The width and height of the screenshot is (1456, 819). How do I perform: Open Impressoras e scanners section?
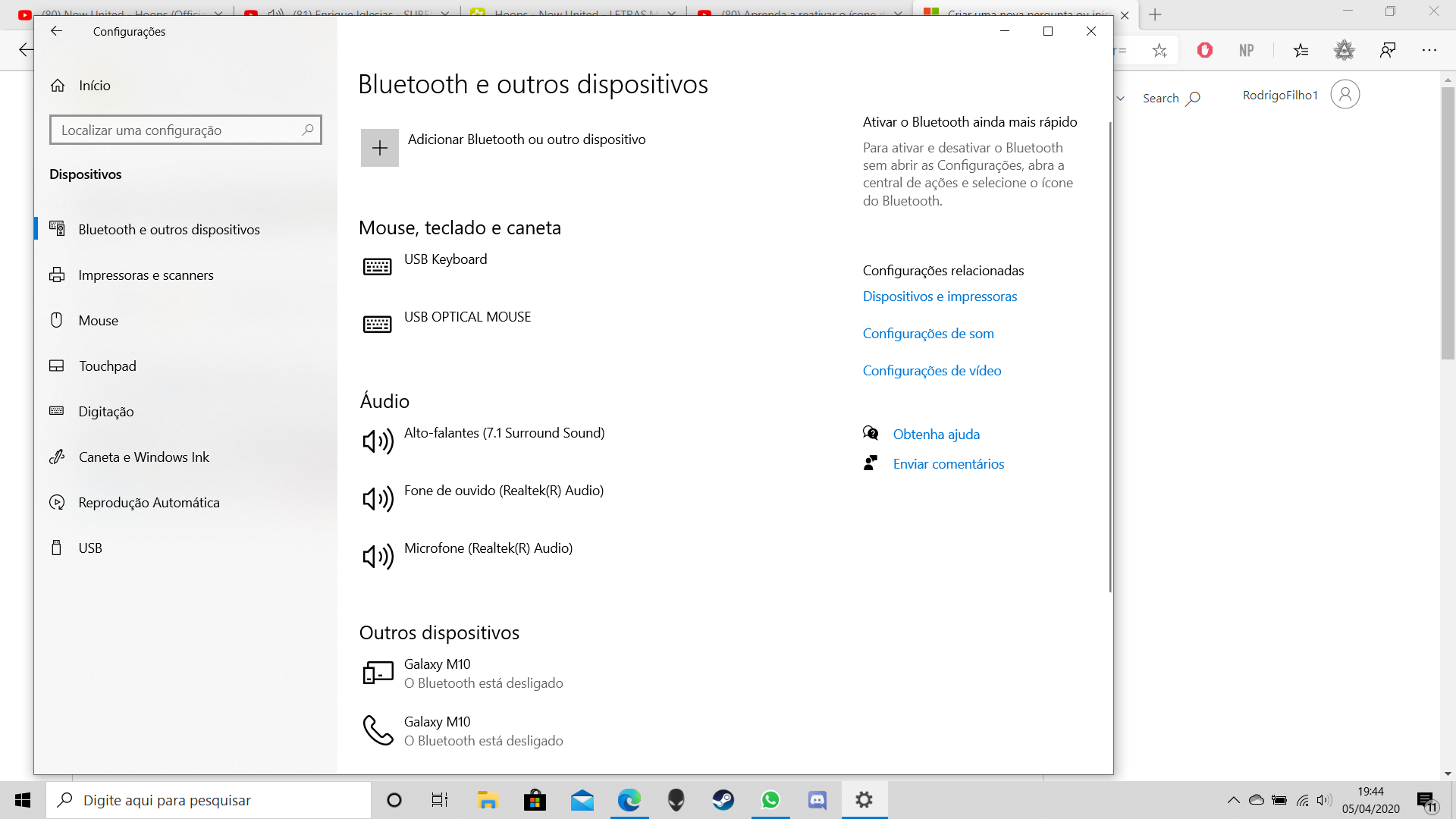point(146,275)
